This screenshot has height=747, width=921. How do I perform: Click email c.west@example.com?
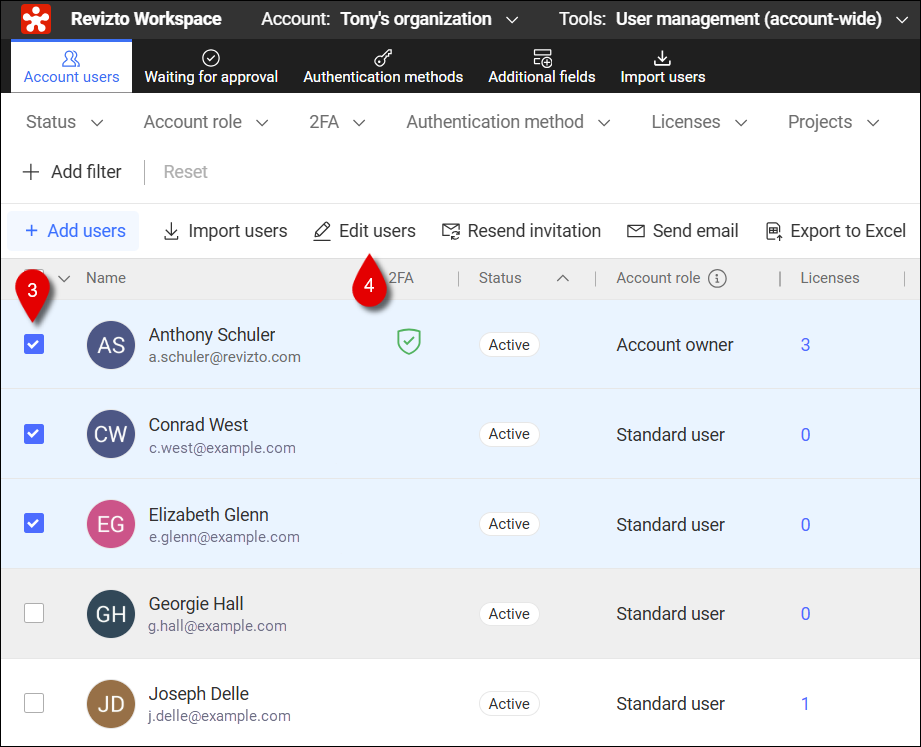[222, 447]
